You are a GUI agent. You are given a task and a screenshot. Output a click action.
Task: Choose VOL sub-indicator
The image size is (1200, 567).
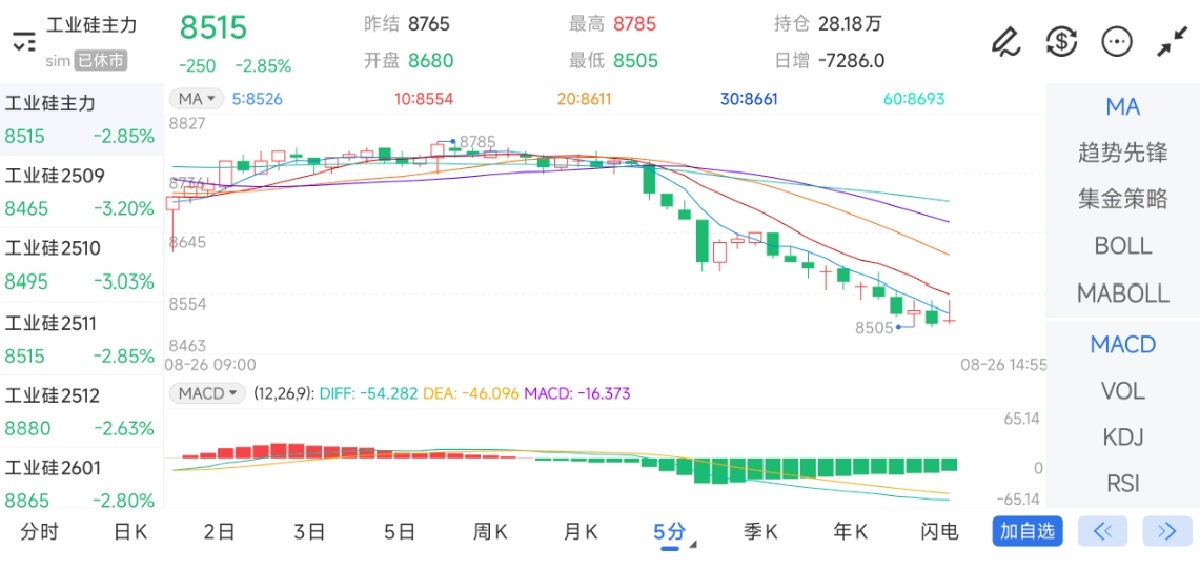[1123, 391]
